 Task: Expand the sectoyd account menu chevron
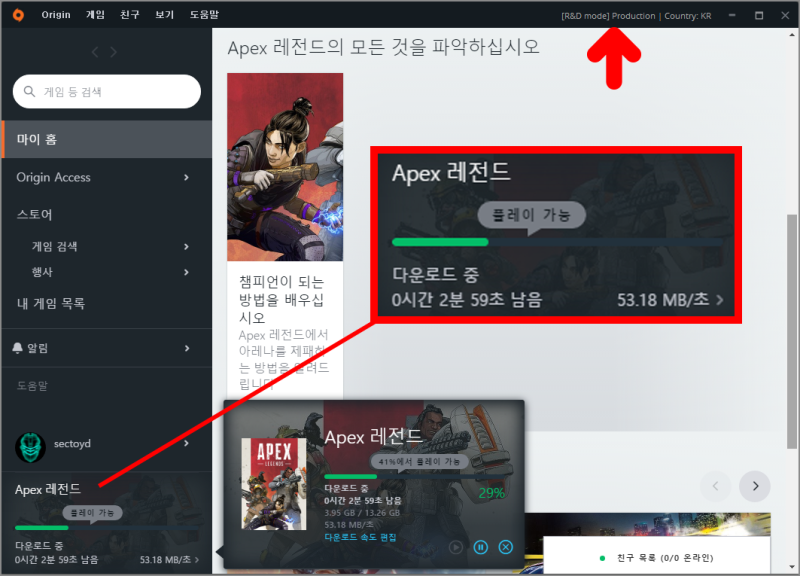tap(187, 443)
